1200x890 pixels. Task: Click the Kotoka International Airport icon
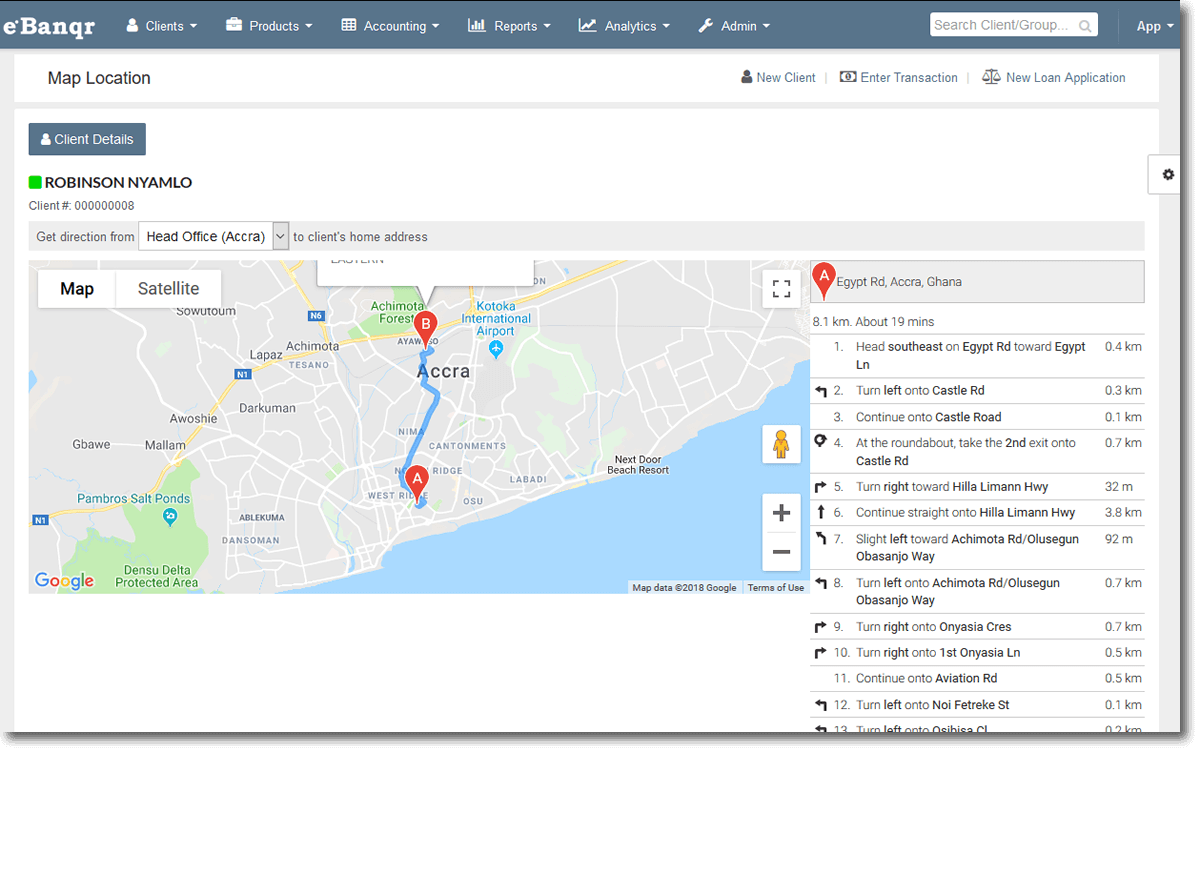[497, 348]
